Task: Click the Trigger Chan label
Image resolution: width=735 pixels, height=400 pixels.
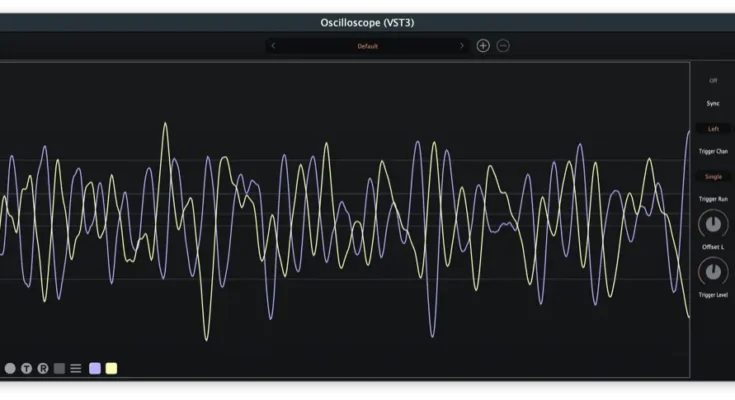Action: click(713, 151)
